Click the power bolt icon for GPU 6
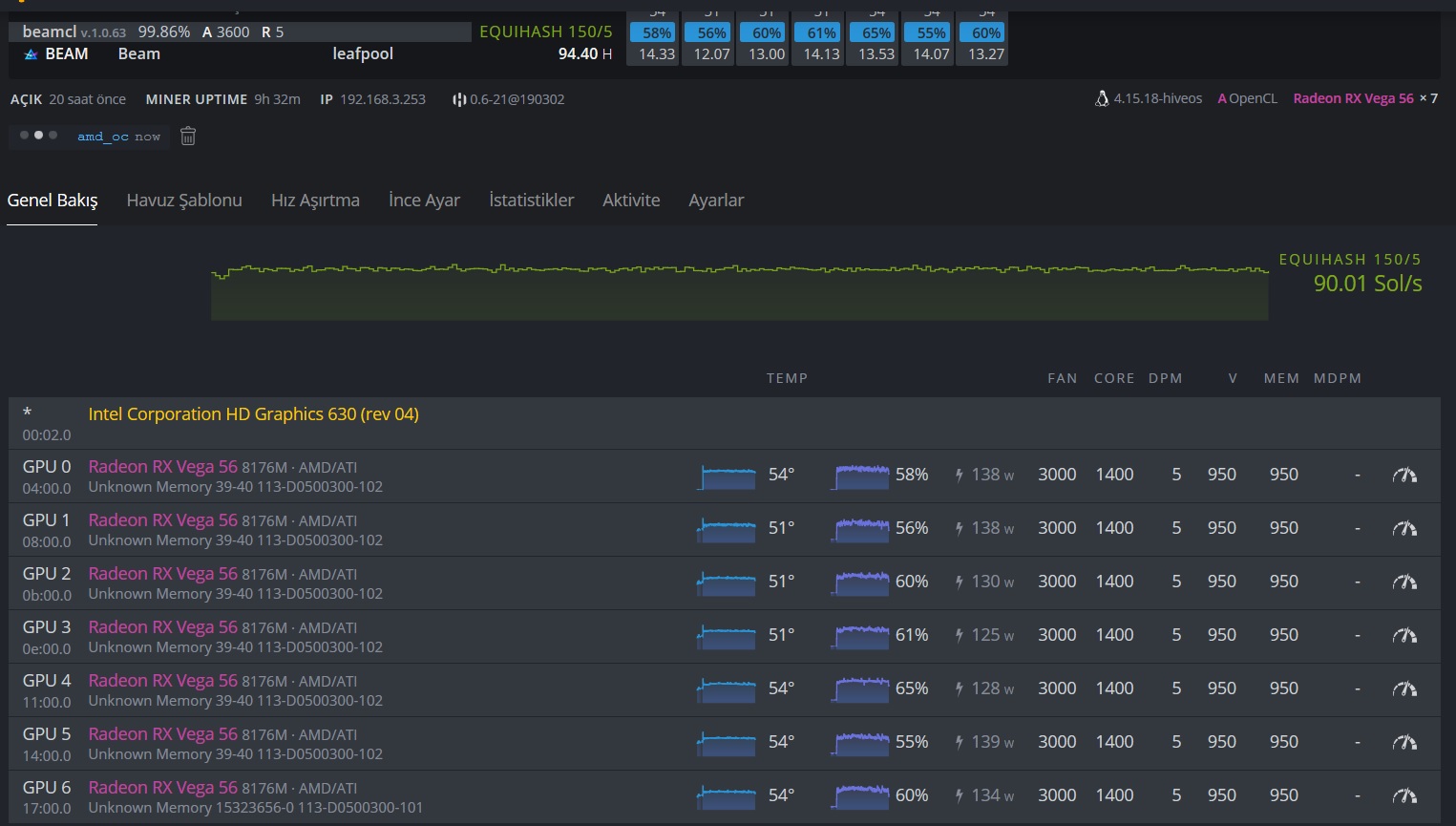This screenshot has height=826, width=1456. coord(959,795)
